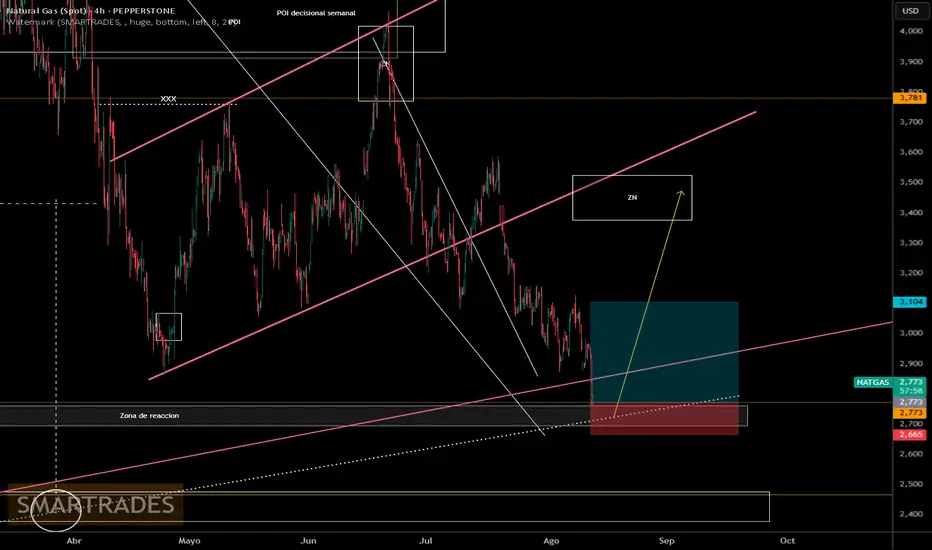Select the 'Zona de reaccion' label
932x550 pixels.
point(149,416)
